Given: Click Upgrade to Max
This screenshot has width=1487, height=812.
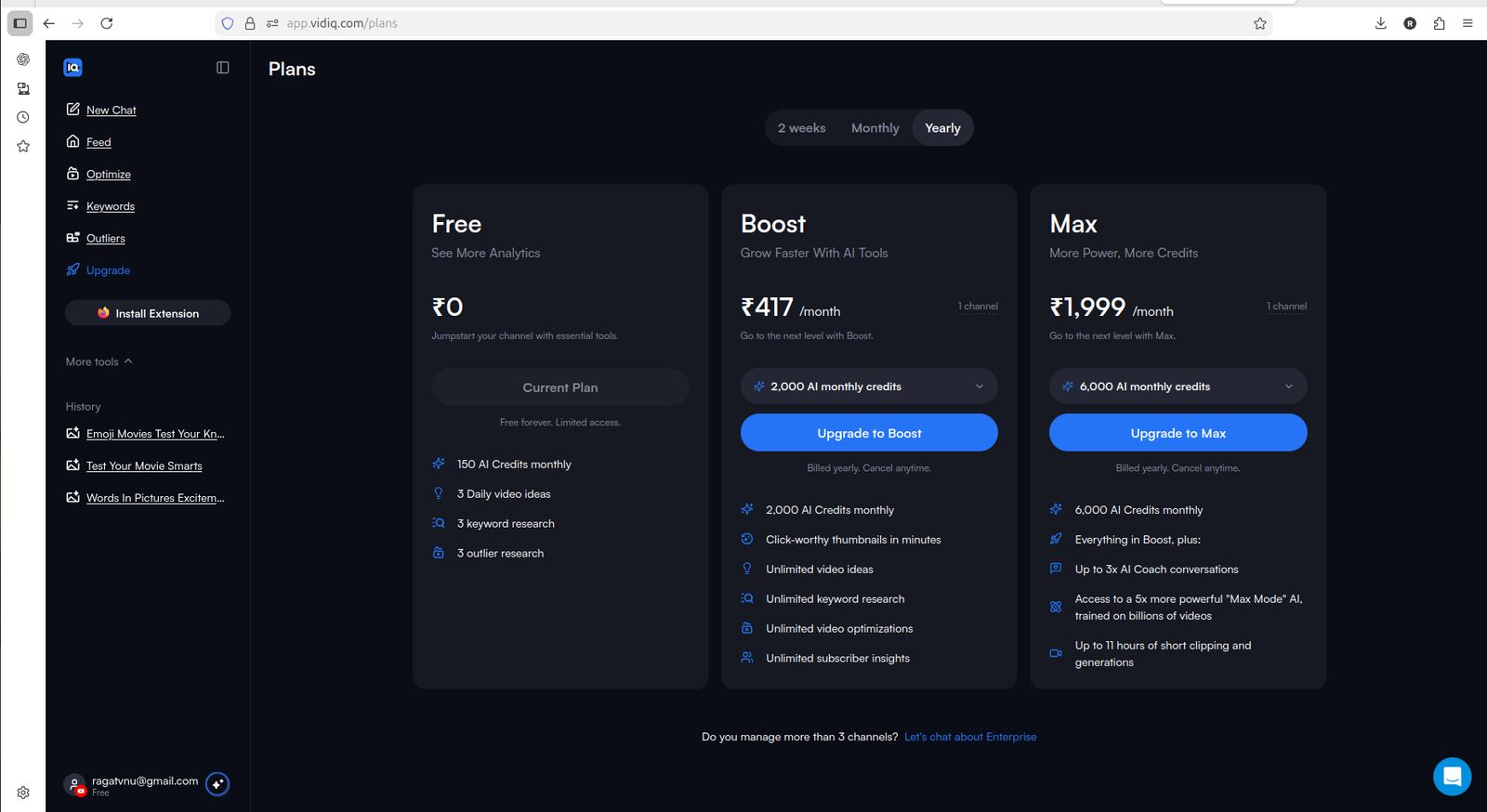Looking at the screenshot, I should tap(1178, 433).
